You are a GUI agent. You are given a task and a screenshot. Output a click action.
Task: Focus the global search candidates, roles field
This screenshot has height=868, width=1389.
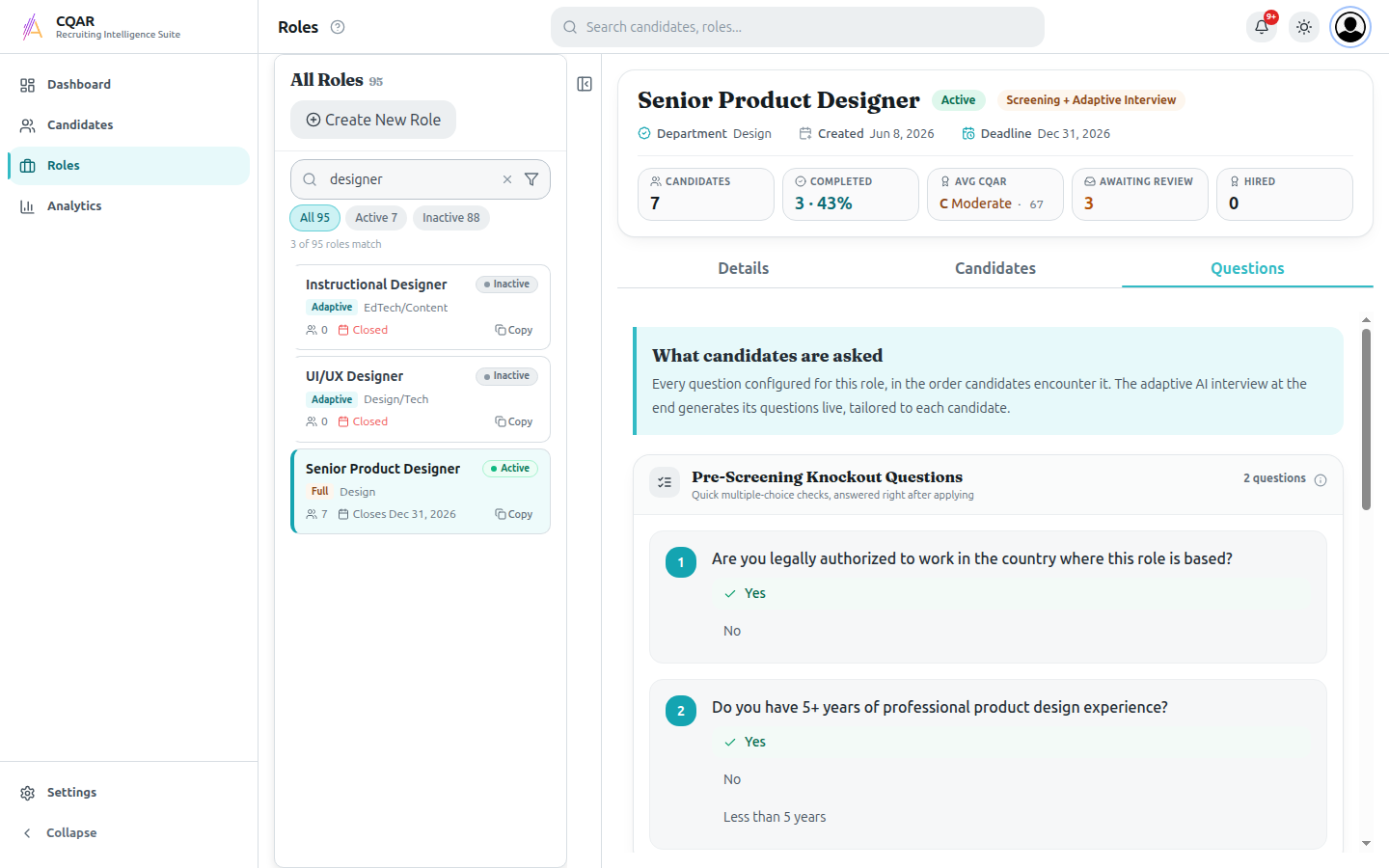[x=798, y=27]
